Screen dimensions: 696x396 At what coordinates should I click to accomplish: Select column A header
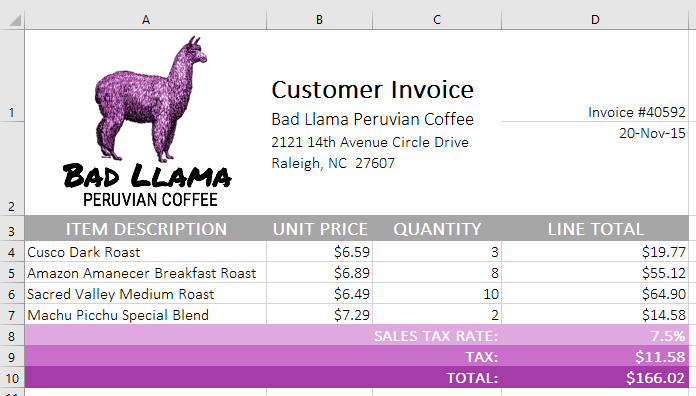point(146,20)
